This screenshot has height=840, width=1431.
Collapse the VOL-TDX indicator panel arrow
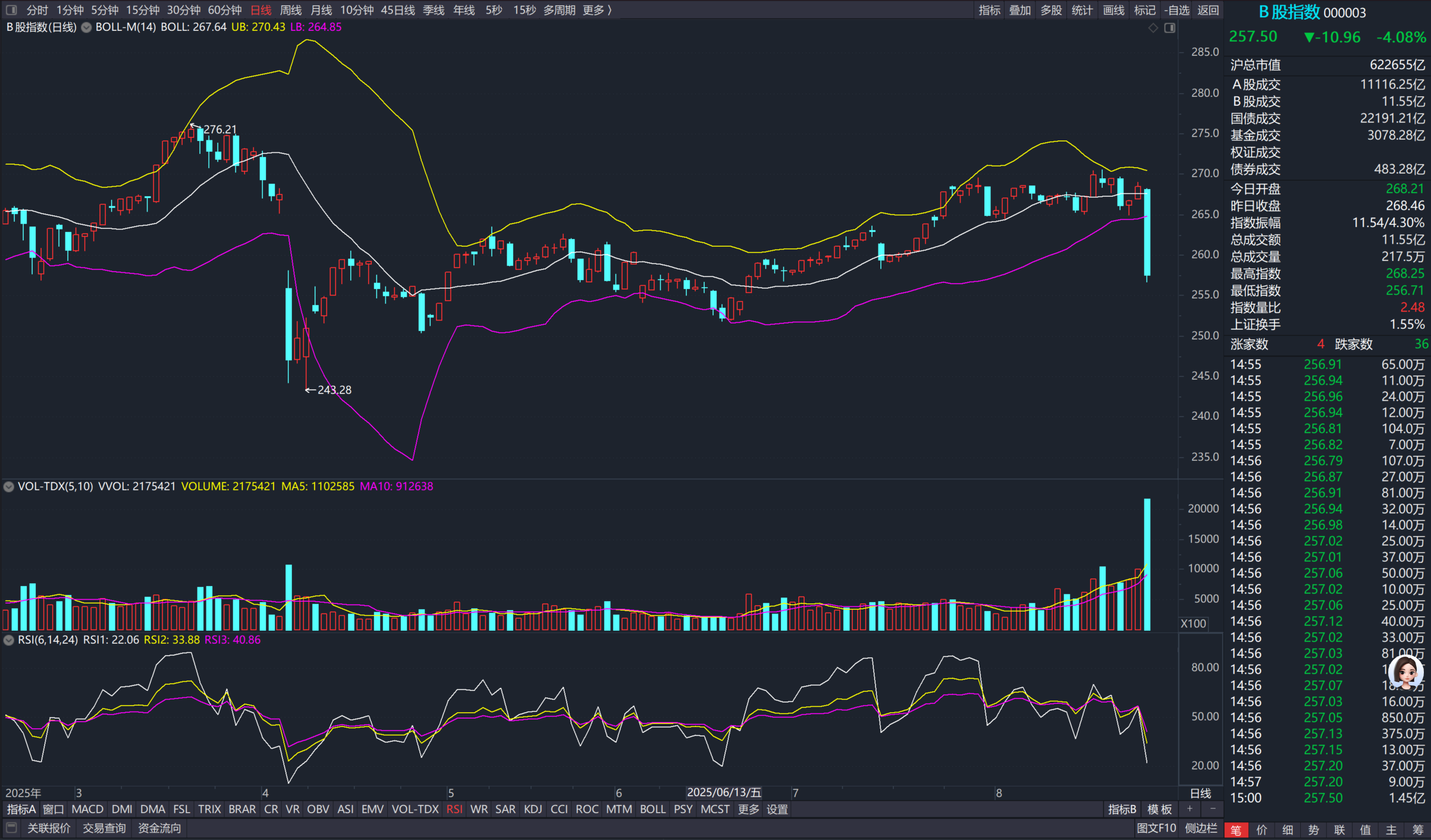[9, 486]
